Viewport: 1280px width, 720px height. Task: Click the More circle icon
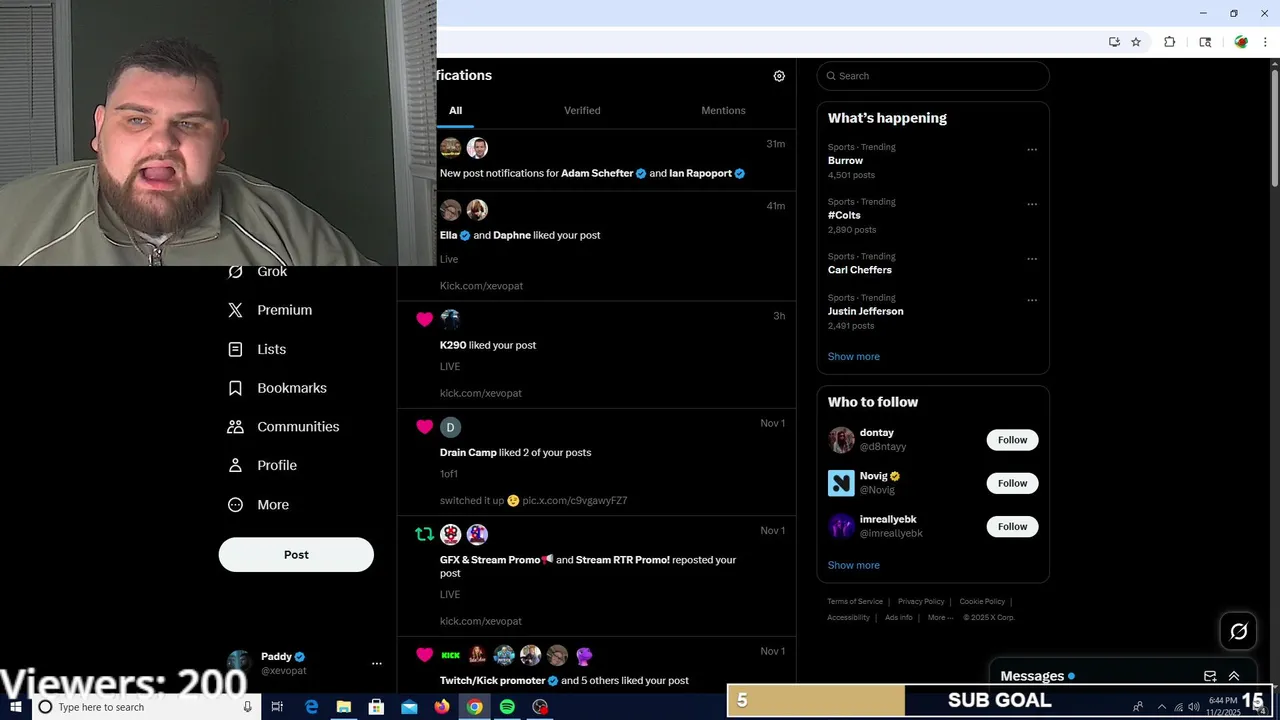pyautogui.click(x=235, y=505)
